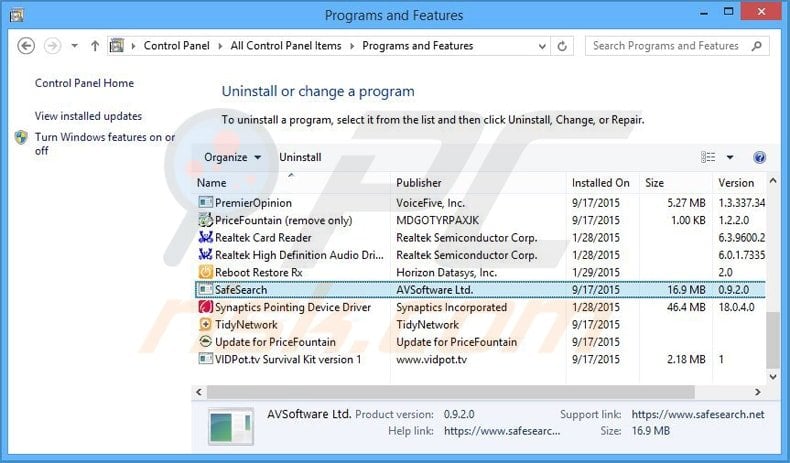
Task: Click the 46.4 MB size cell
Action: tap(686, 307)
